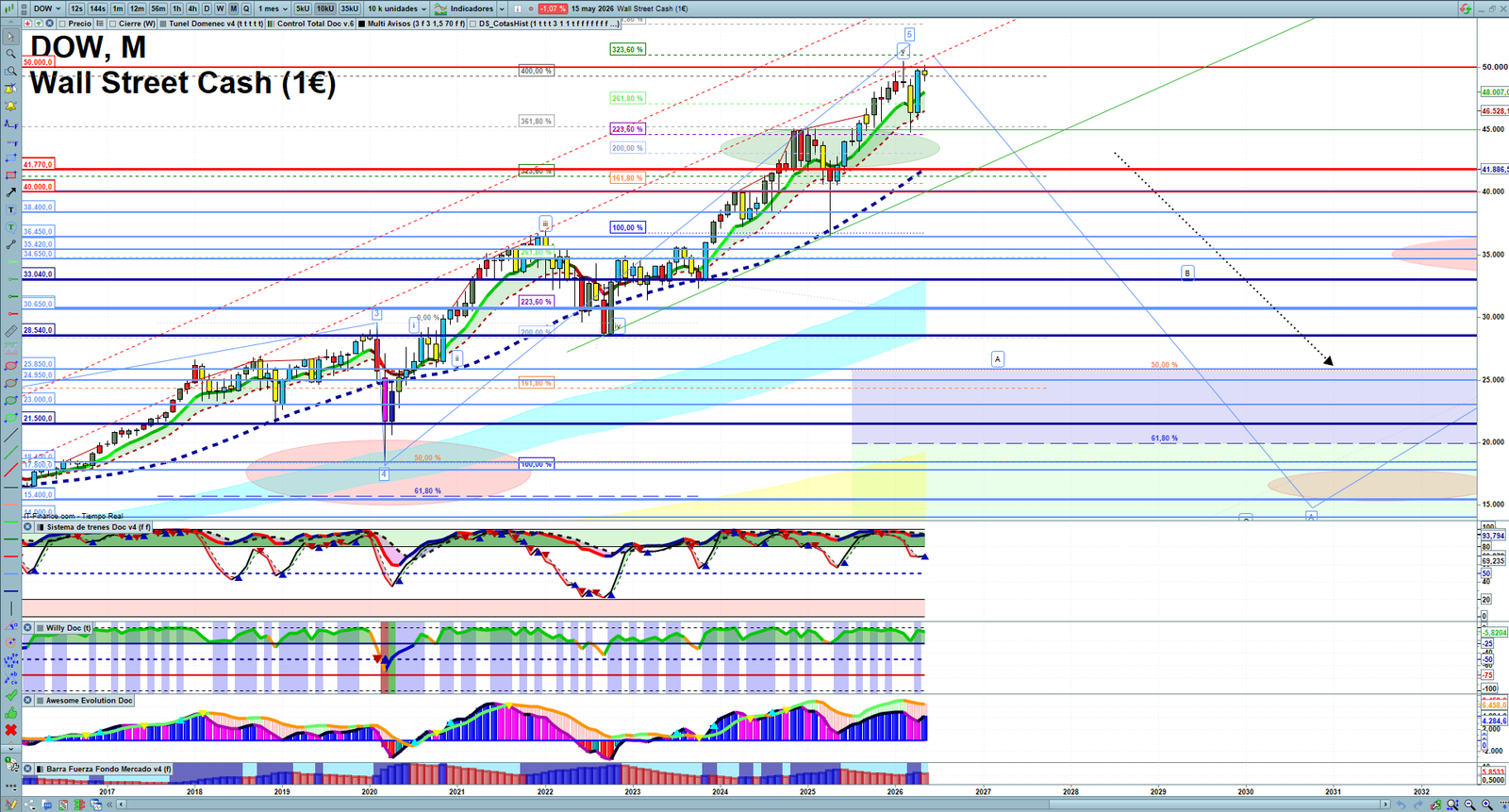Click the red add-panel icon

(x=27, y=24)
